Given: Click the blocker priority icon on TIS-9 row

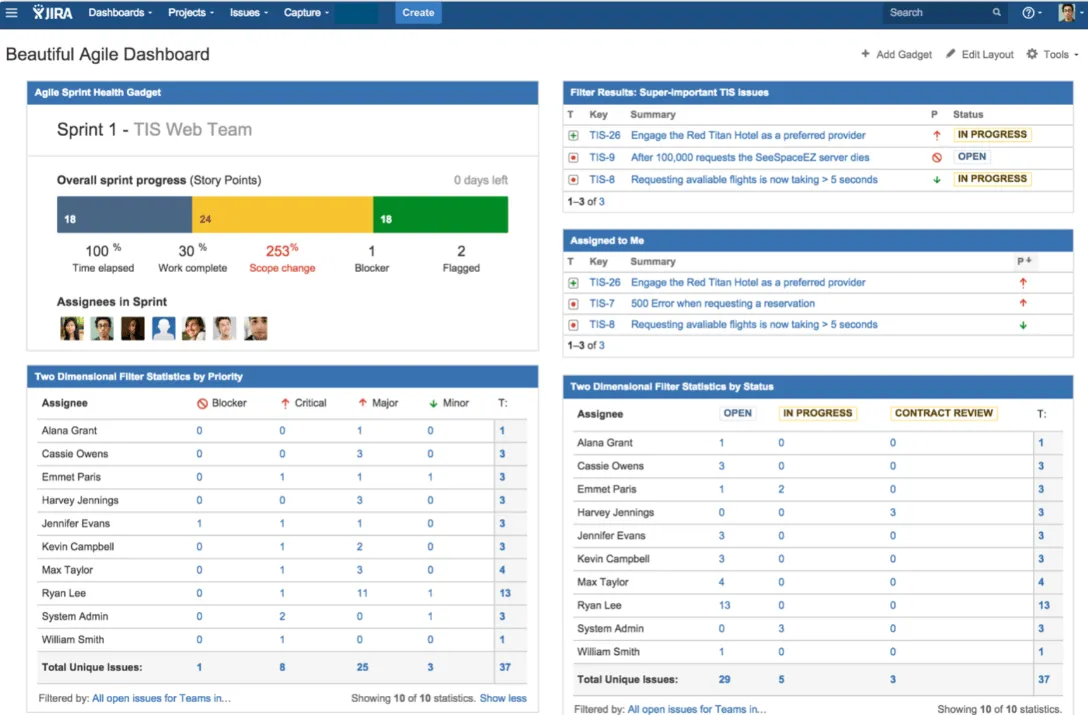Looking at the screenshot, I should pos(937,158).
